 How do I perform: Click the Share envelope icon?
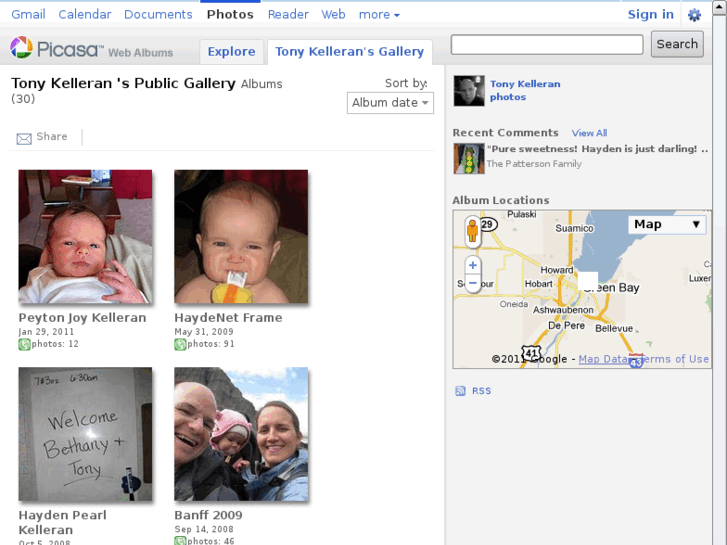coord(24,138)
